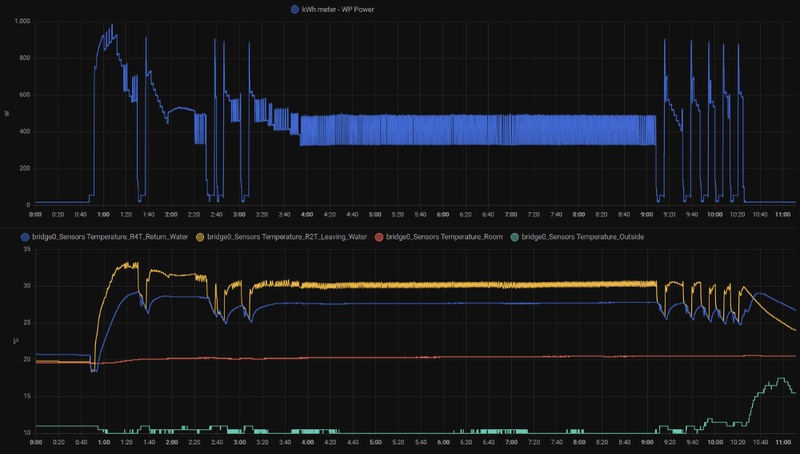Click the 400 y-axis label in power chart
This screenshot has width=800, height=454.
tap(25, 132)
